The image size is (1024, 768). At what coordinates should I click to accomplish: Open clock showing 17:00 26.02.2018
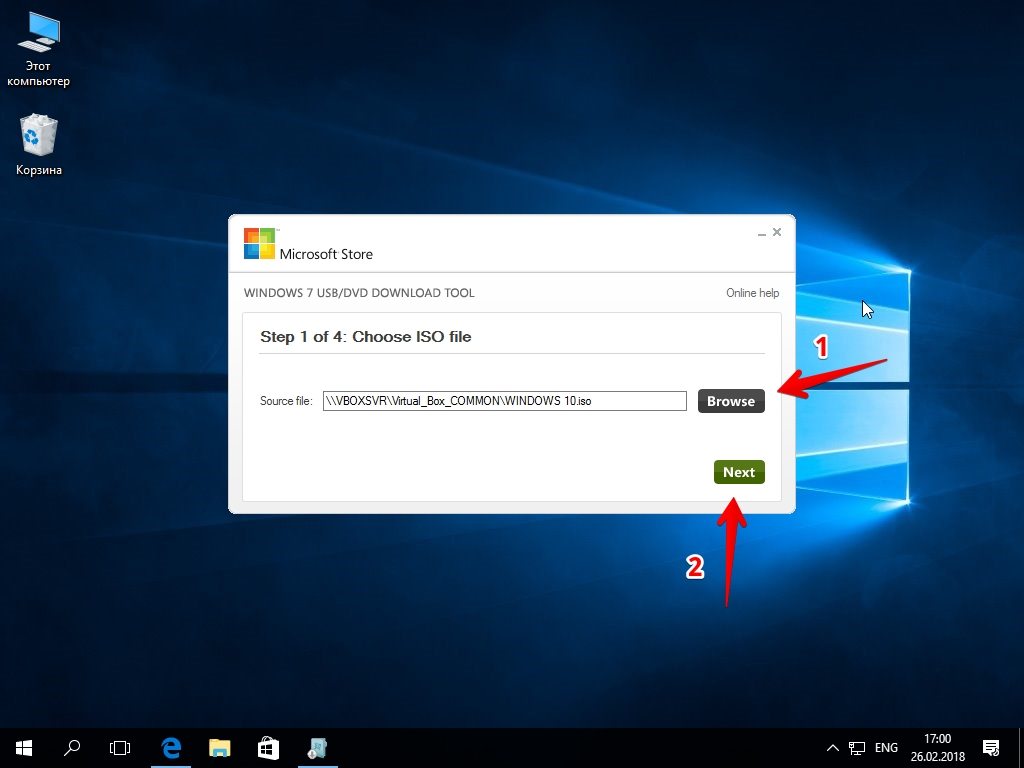tap(938, 748)
